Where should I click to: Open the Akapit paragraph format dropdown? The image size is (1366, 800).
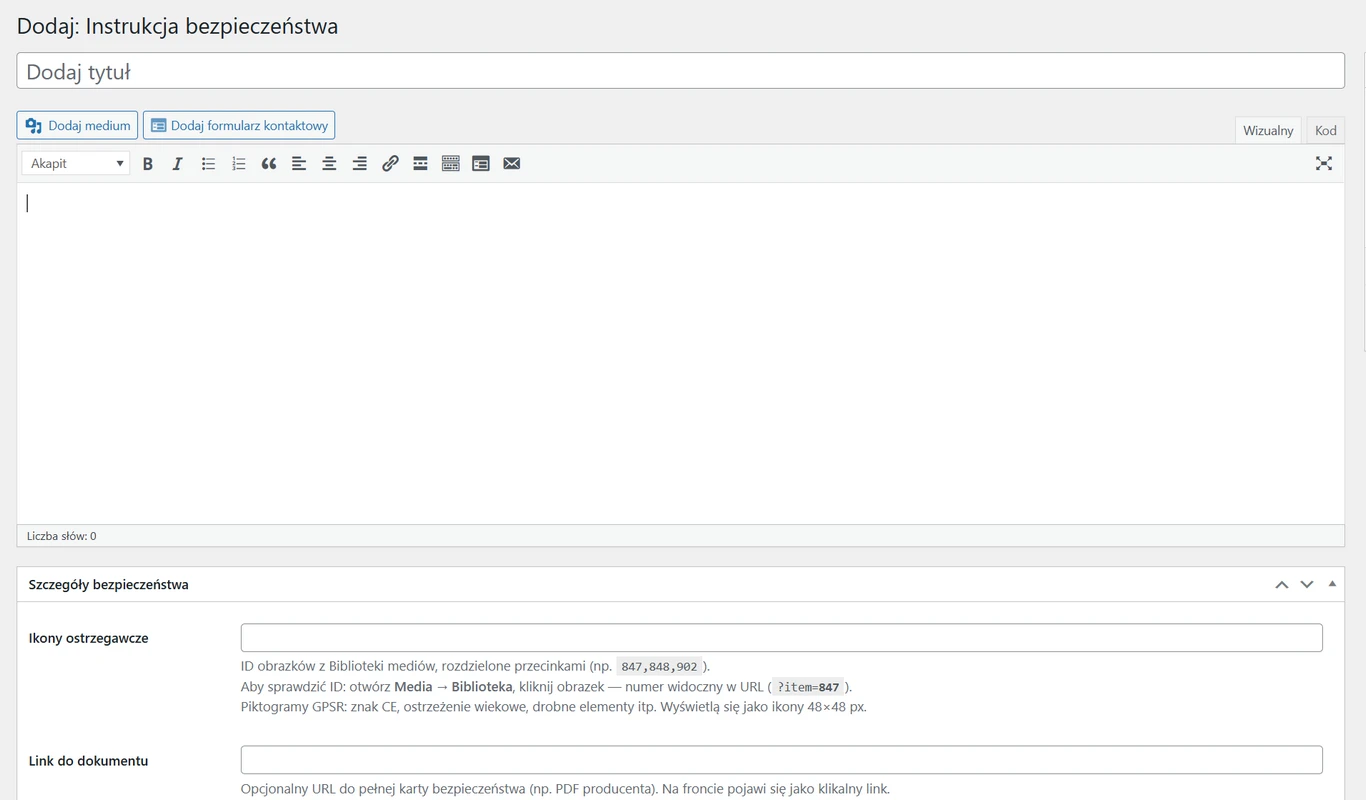click(x=76, y=164)
